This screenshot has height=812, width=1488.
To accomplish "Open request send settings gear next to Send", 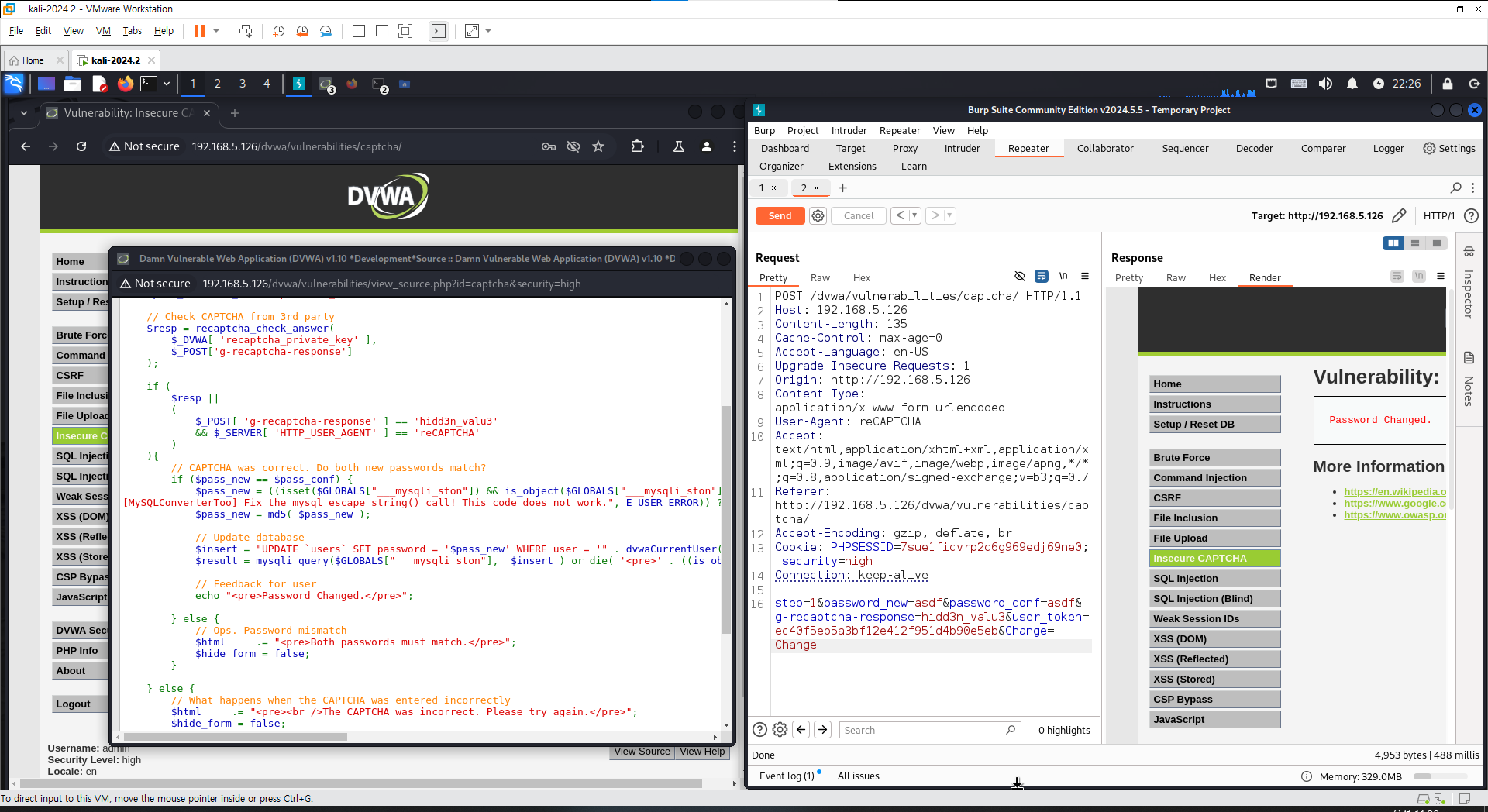I will click(818, 216).
